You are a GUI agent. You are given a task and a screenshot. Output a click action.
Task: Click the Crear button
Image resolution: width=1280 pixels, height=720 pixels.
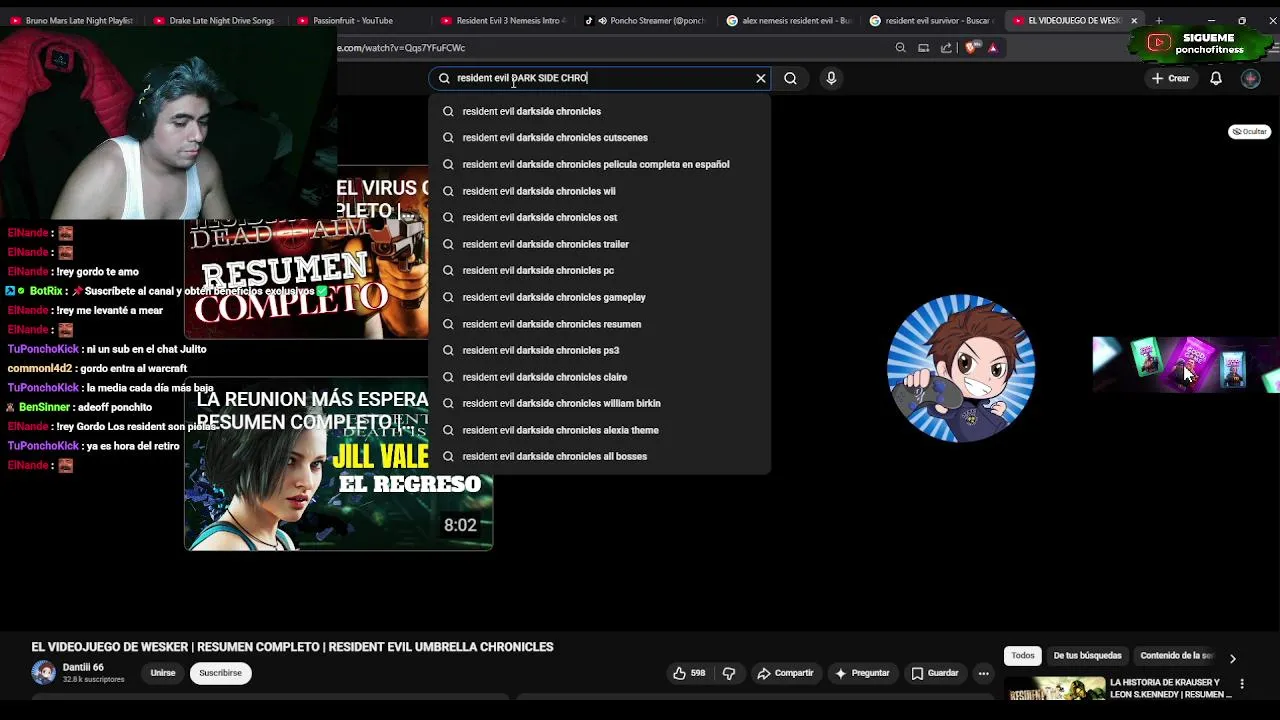pyautogui.click(x=1170, y=78)
